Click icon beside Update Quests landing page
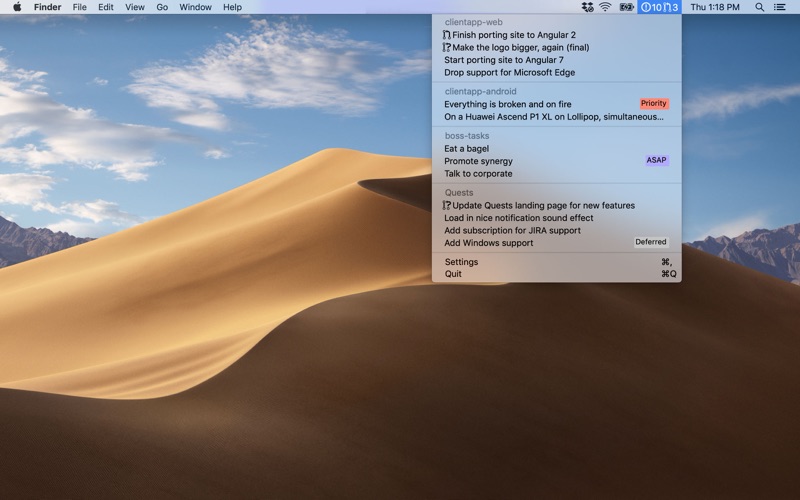800x500 pixels. tap(447, 205)
